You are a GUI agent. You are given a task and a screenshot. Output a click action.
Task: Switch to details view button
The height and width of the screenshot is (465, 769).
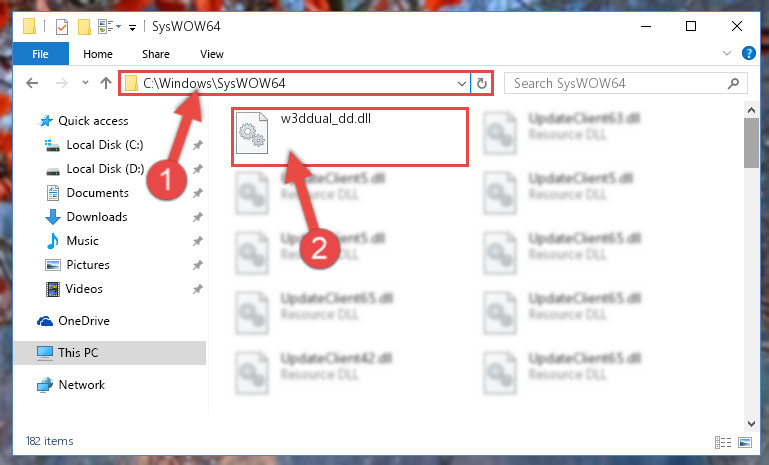pyautogui.click(x=723, y=442)
